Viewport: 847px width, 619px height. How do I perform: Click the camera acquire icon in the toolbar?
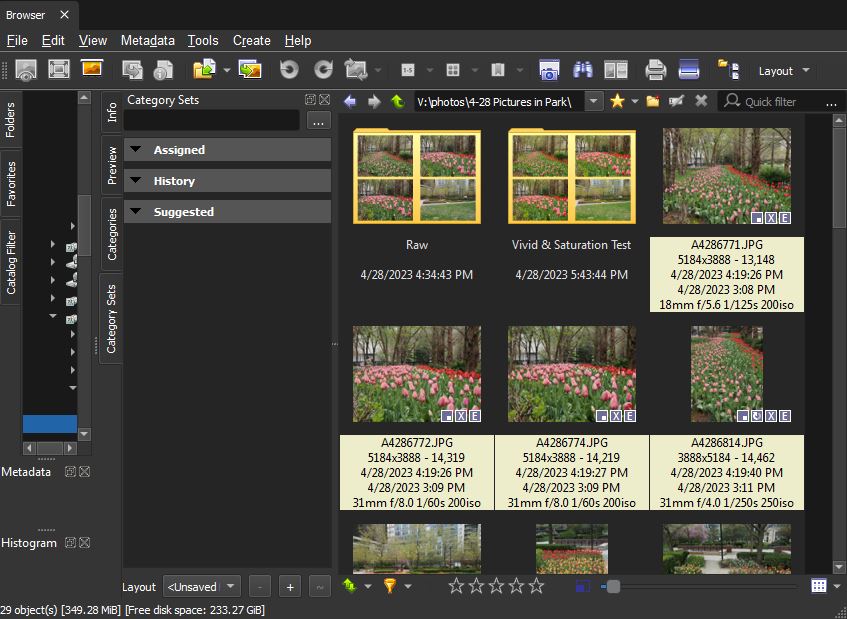[549, 70]
